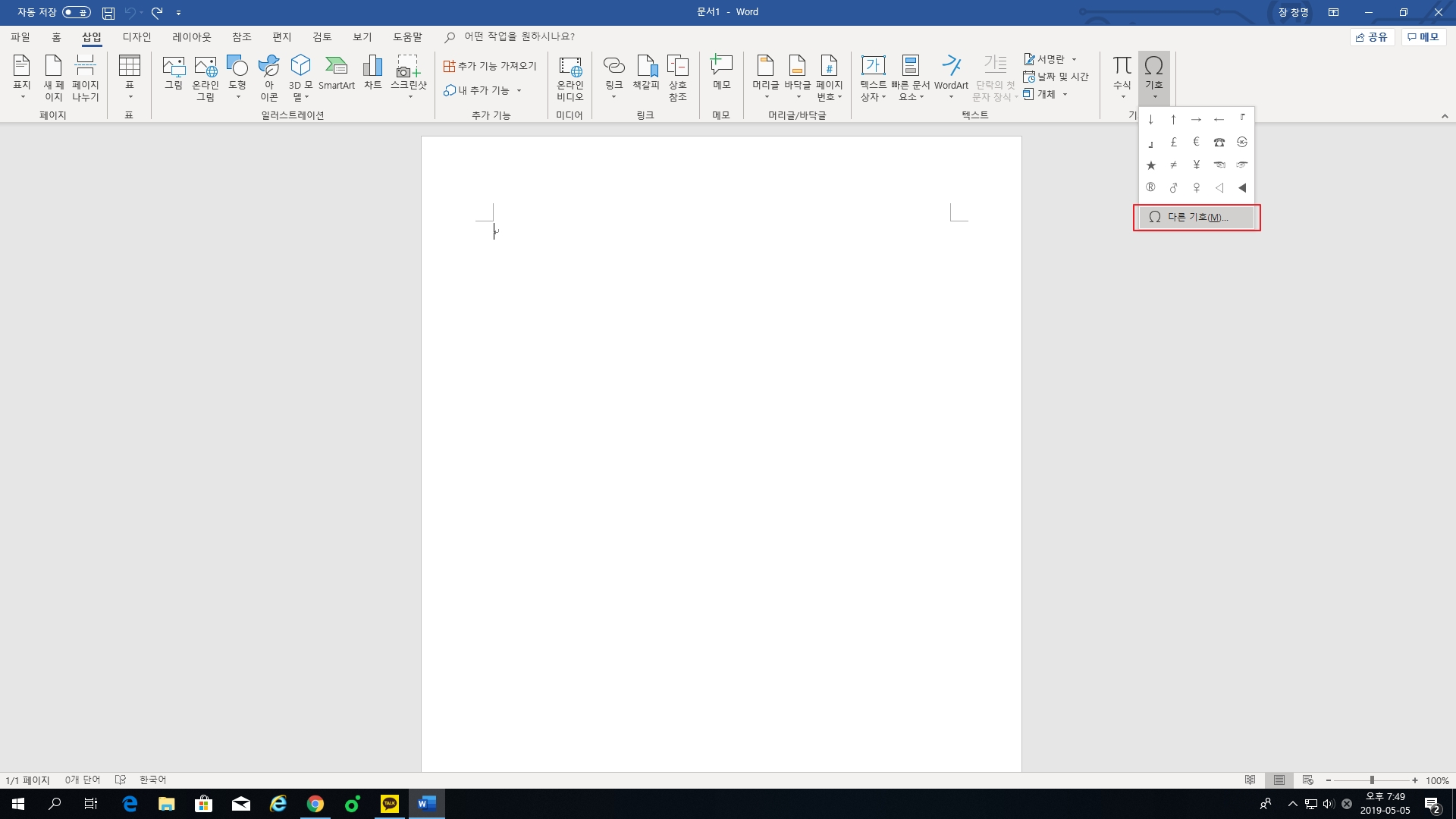Toggle the 자동 저장 autosave switch

click(x=77, y=12)
